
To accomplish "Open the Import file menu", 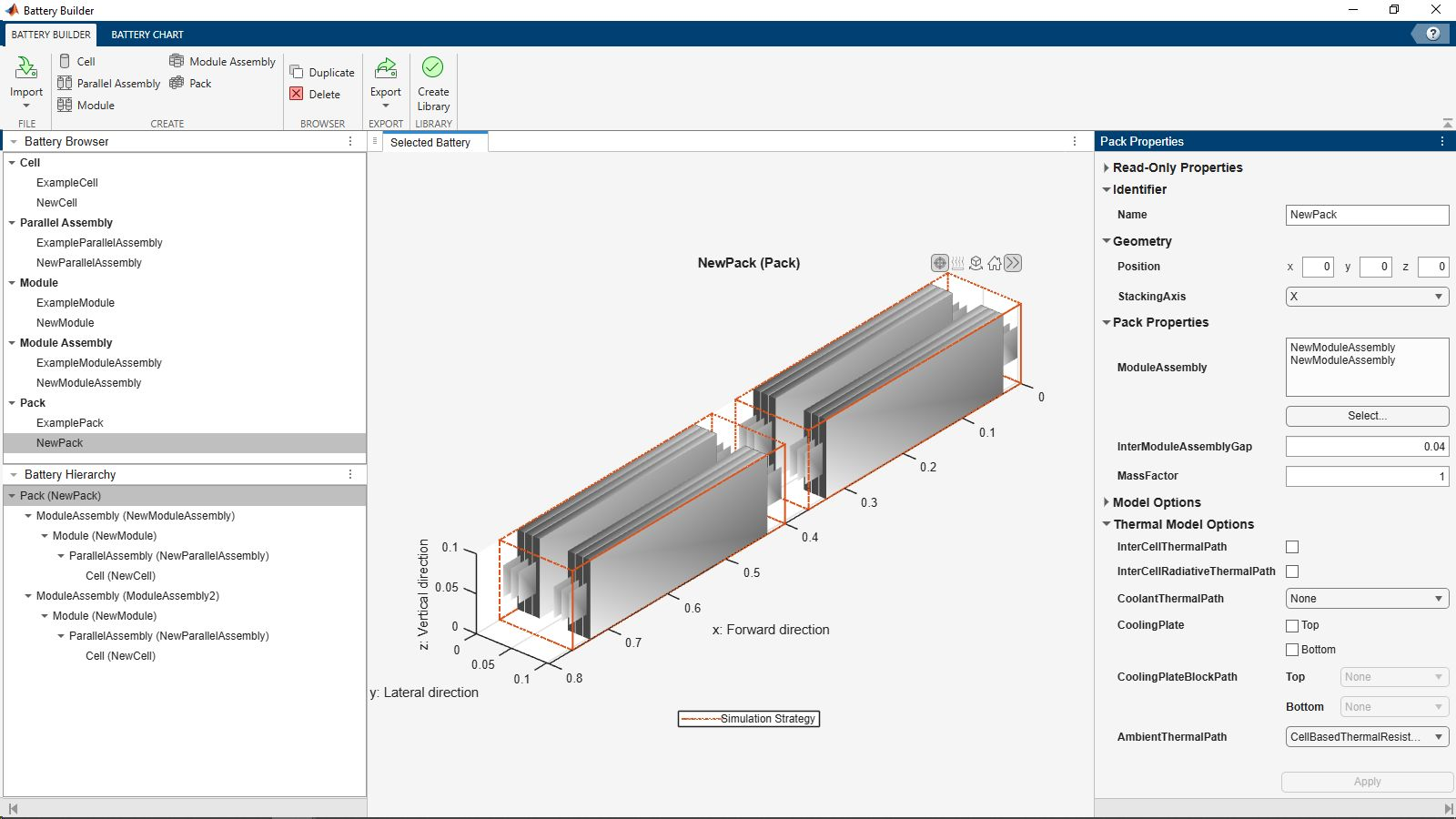I will coord(26,83).
